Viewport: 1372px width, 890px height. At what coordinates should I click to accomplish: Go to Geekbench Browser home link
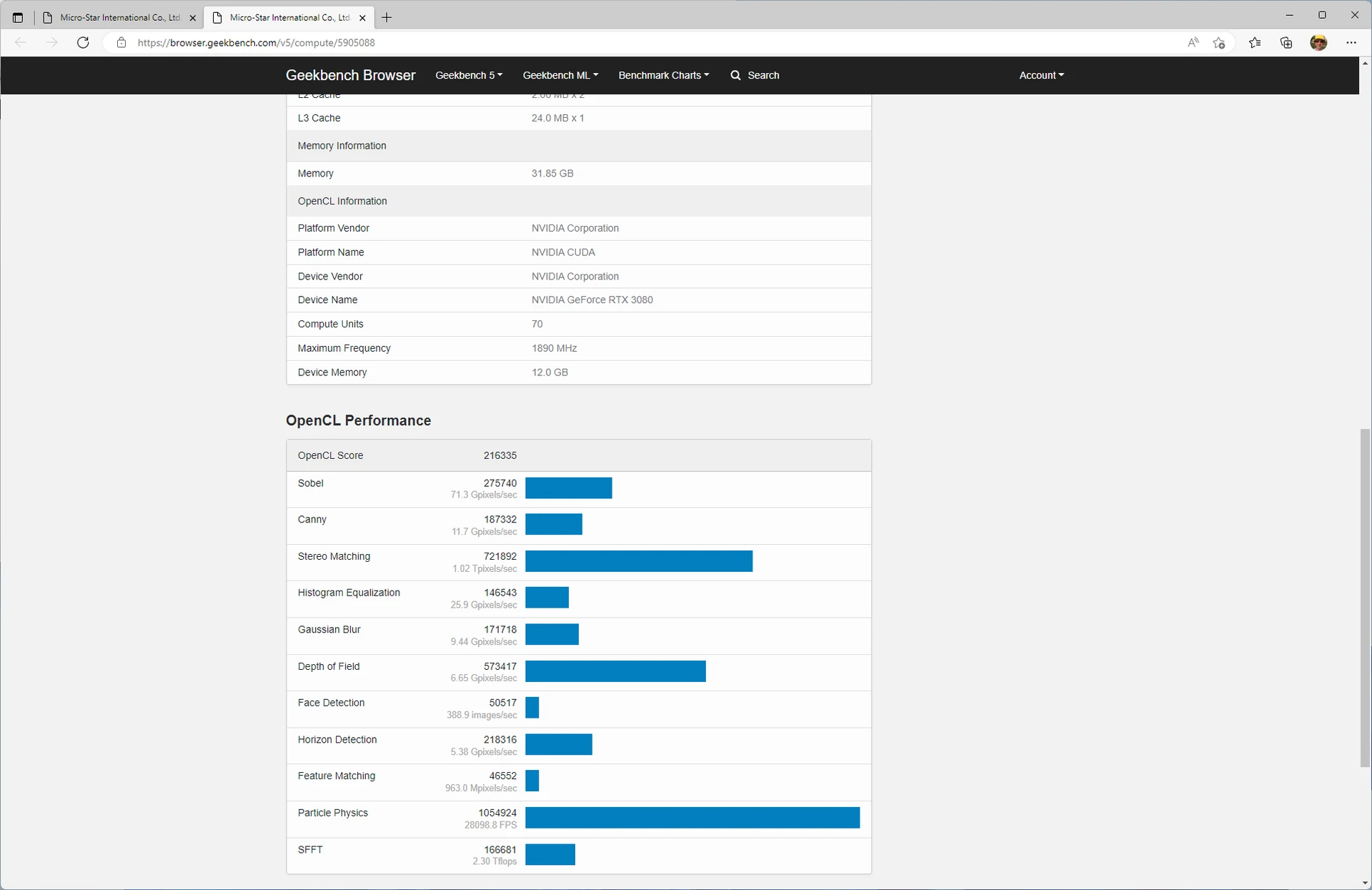coord(350,75)
